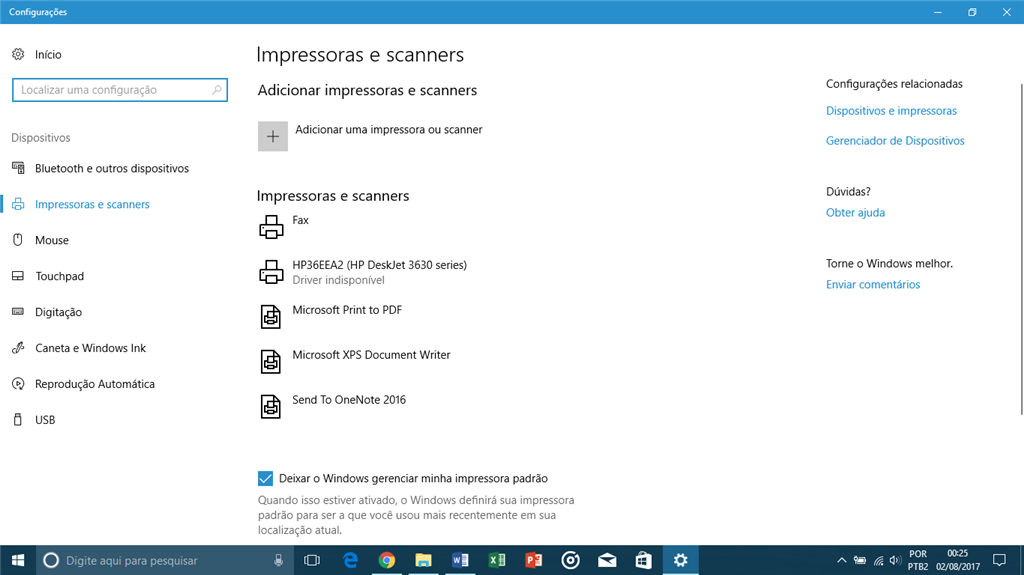Click the printer icon beside Impressoras e scanners sidebar item
The image size is (1024, 575).
pos(18,204)
